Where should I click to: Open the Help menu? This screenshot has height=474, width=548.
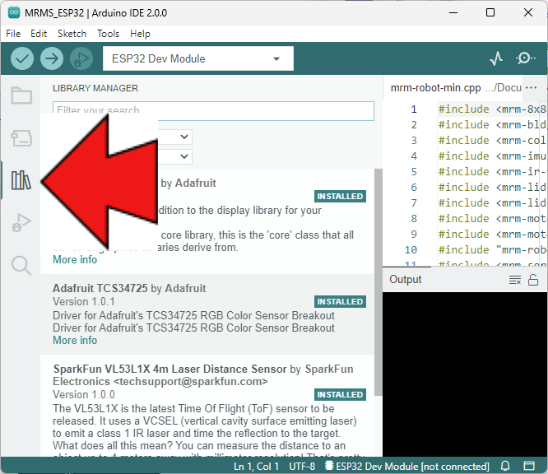pyautogui.click(x=140, y=34)
